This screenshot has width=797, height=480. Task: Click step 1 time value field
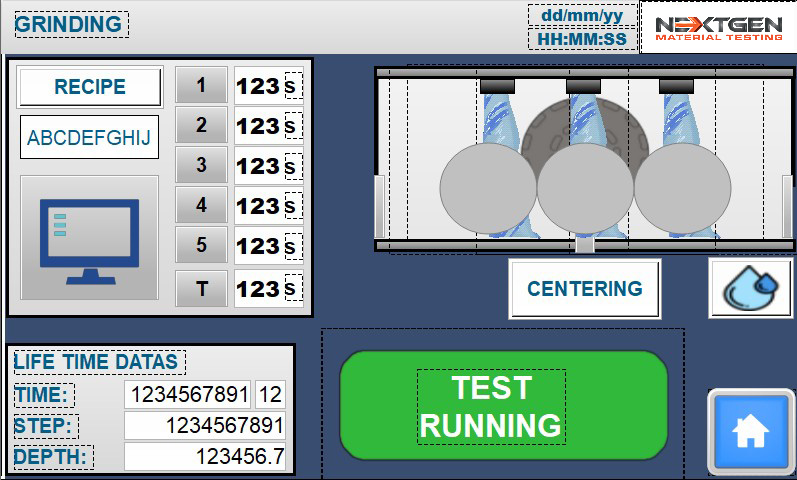point(259,86)
